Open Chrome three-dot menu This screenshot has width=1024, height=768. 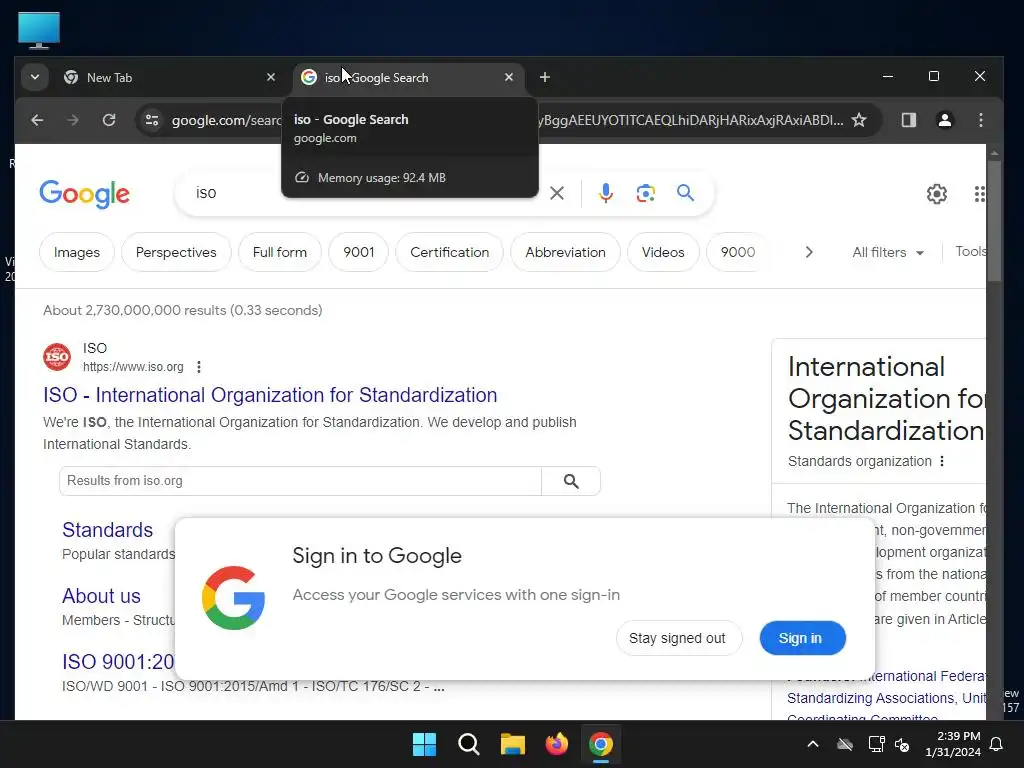pos(980,120)
